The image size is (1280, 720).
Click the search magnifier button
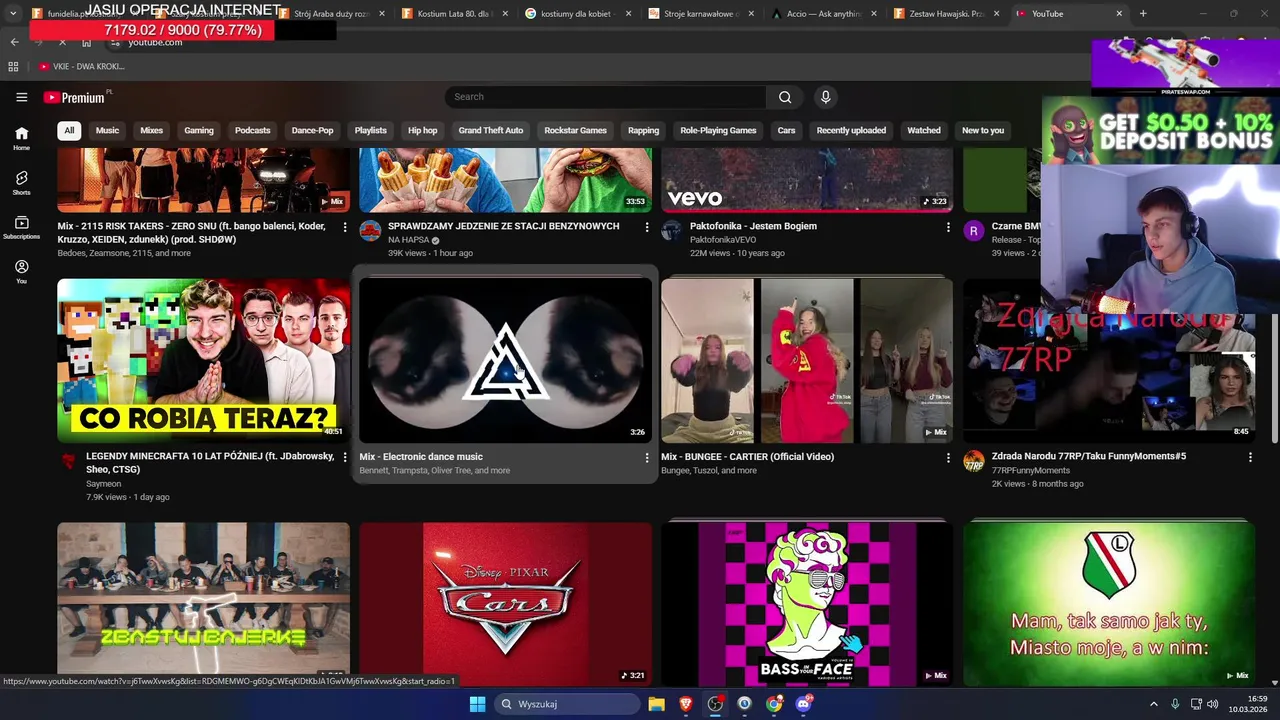(785, 97)
